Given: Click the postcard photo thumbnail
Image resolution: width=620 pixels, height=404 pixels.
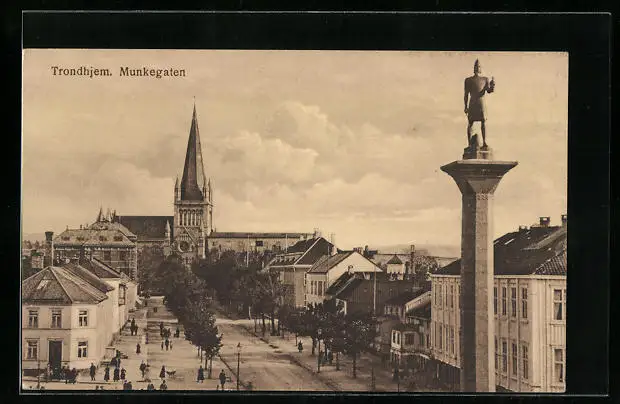Looking at the screenshot, I should (x=294, y=220).
